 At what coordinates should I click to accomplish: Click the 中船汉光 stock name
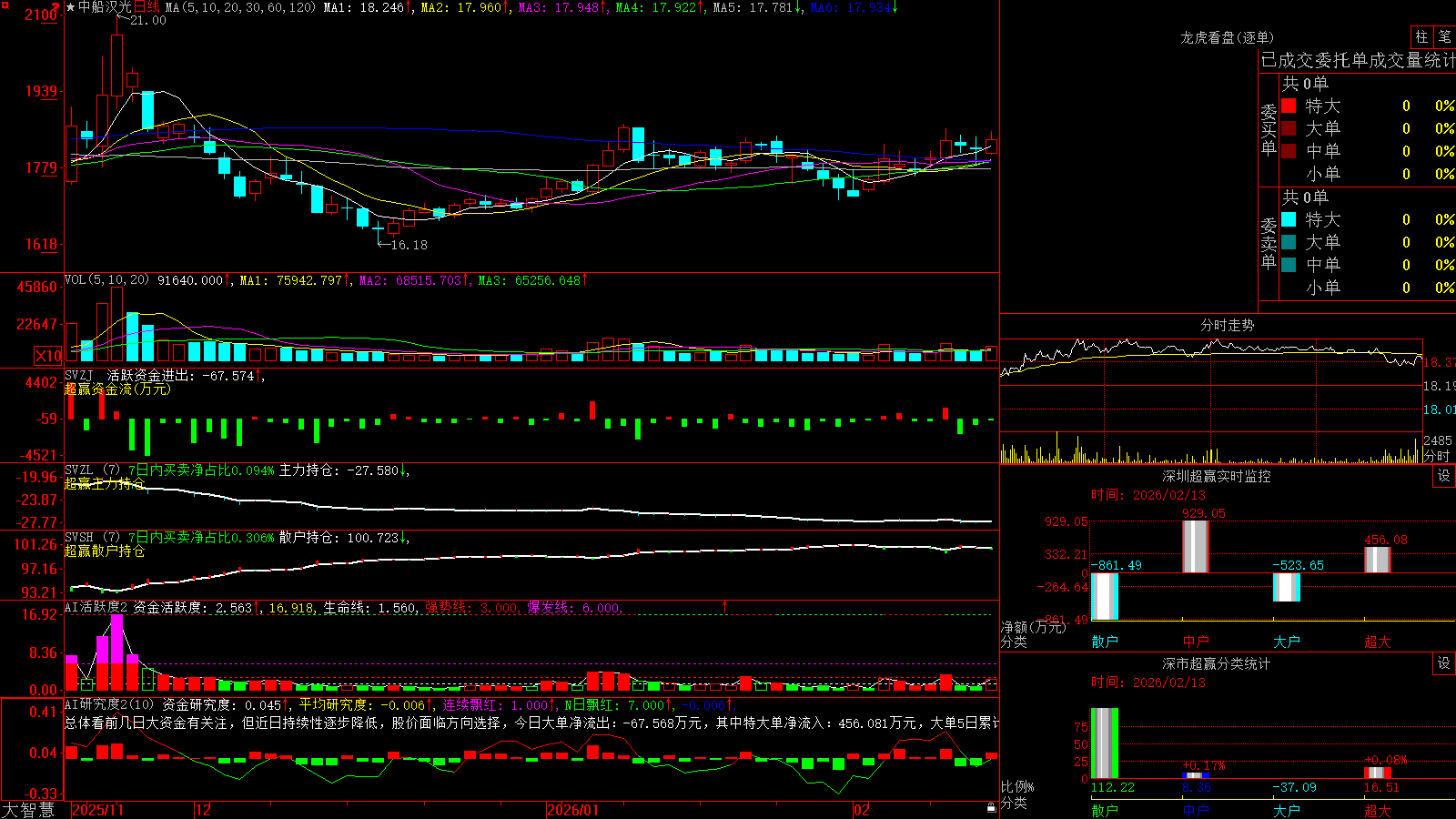click(x=105, y=7)
